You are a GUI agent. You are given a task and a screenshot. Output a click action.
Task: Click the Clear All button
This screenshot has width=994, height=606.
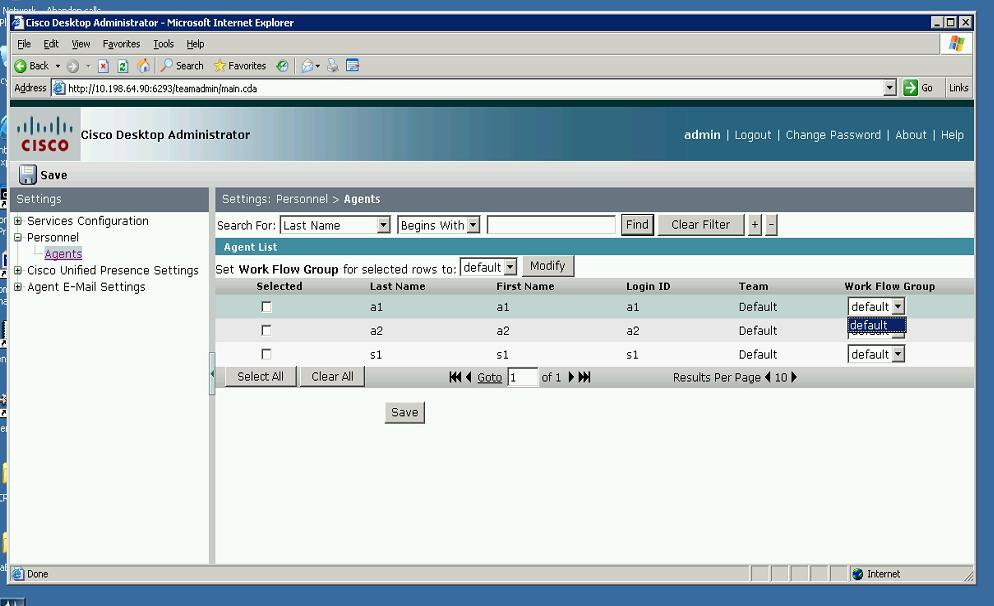[332, 377]
